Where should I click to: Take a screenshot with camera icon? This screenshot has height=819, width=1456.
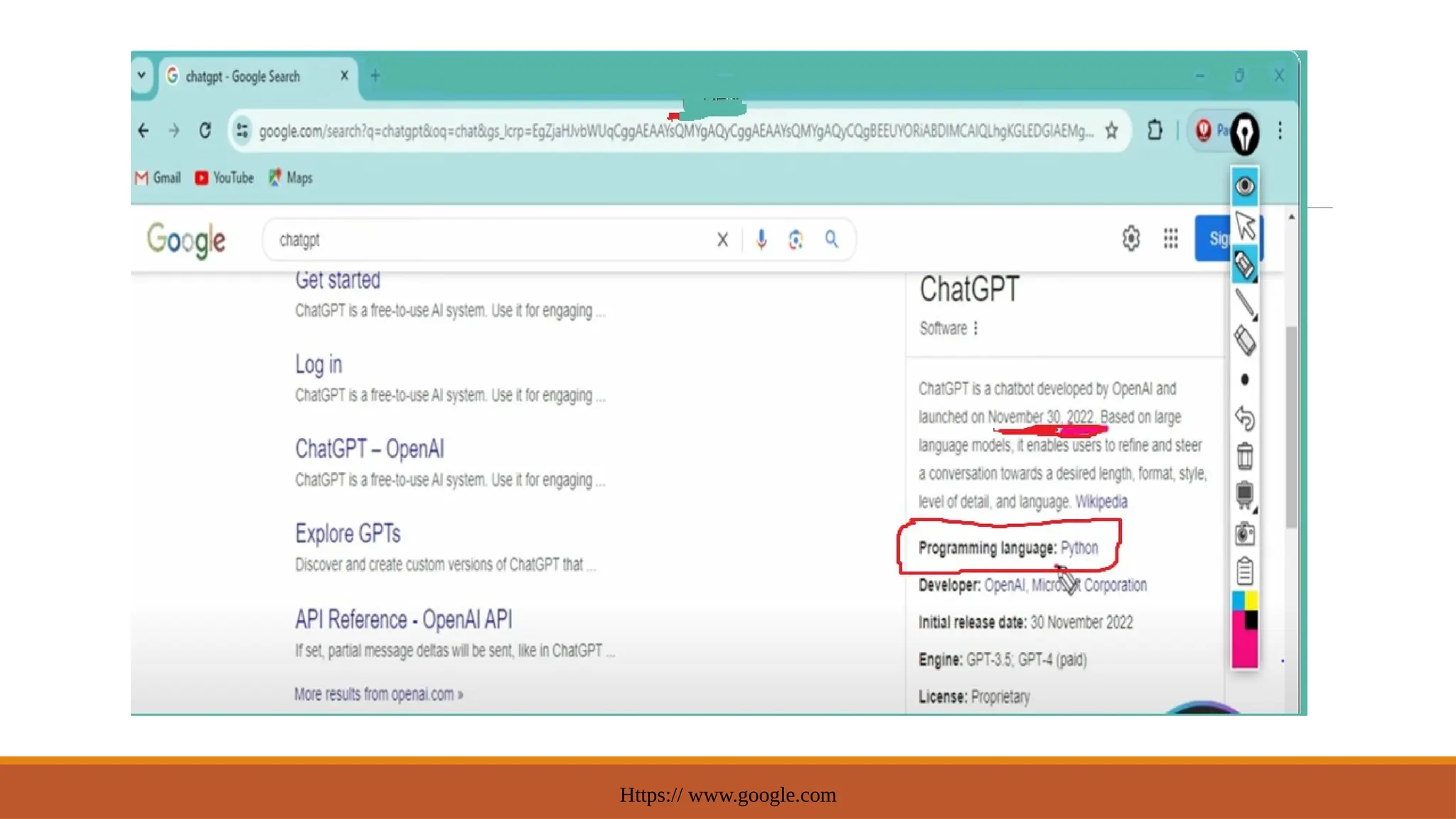pyautogui.click(x=1244, y=533)
